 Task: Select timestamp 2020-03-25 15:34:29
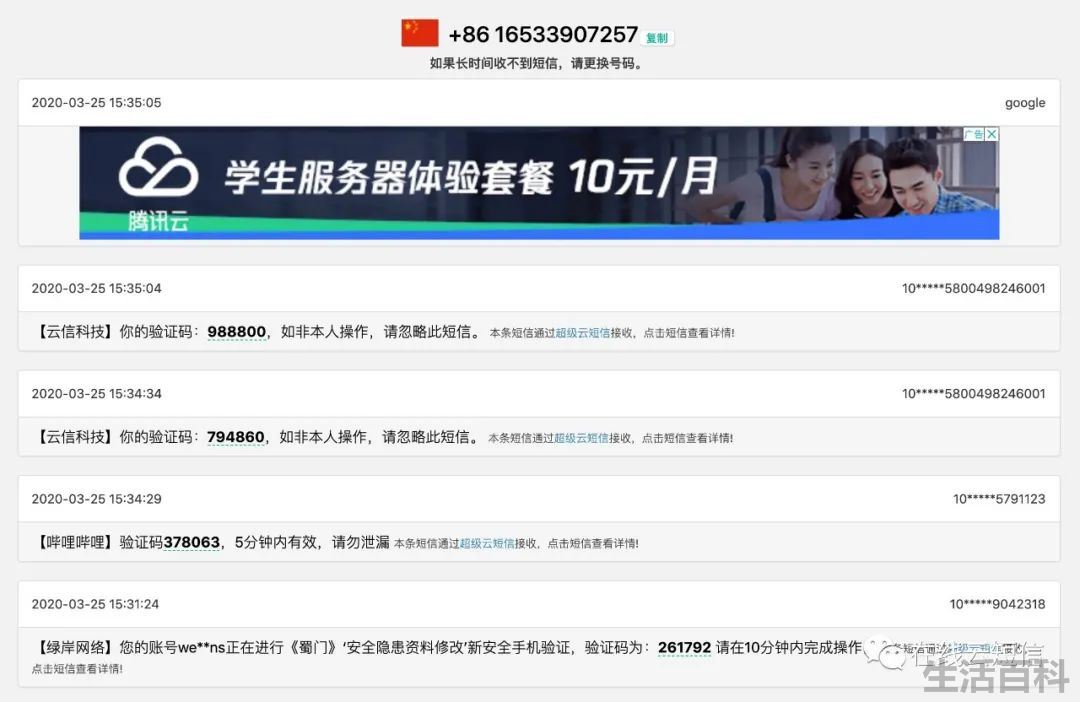pos(96,499)
